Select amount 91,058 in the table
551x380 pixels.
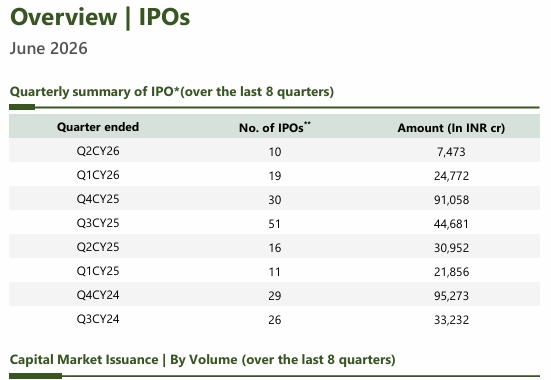451,200
